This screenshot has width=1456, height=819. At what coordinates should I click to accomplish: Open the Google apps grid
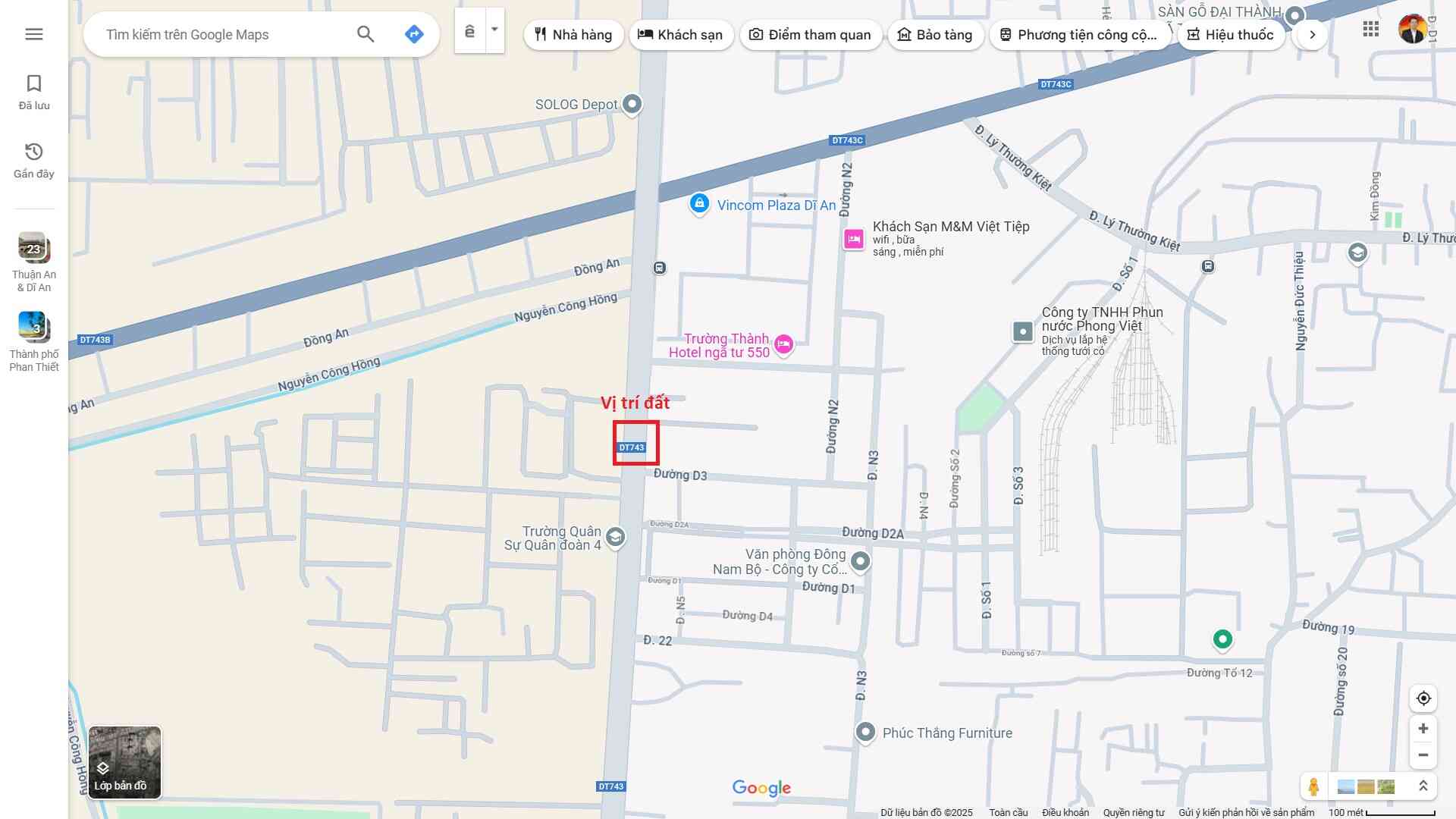pyautogui.click(x=1370, y=30)
